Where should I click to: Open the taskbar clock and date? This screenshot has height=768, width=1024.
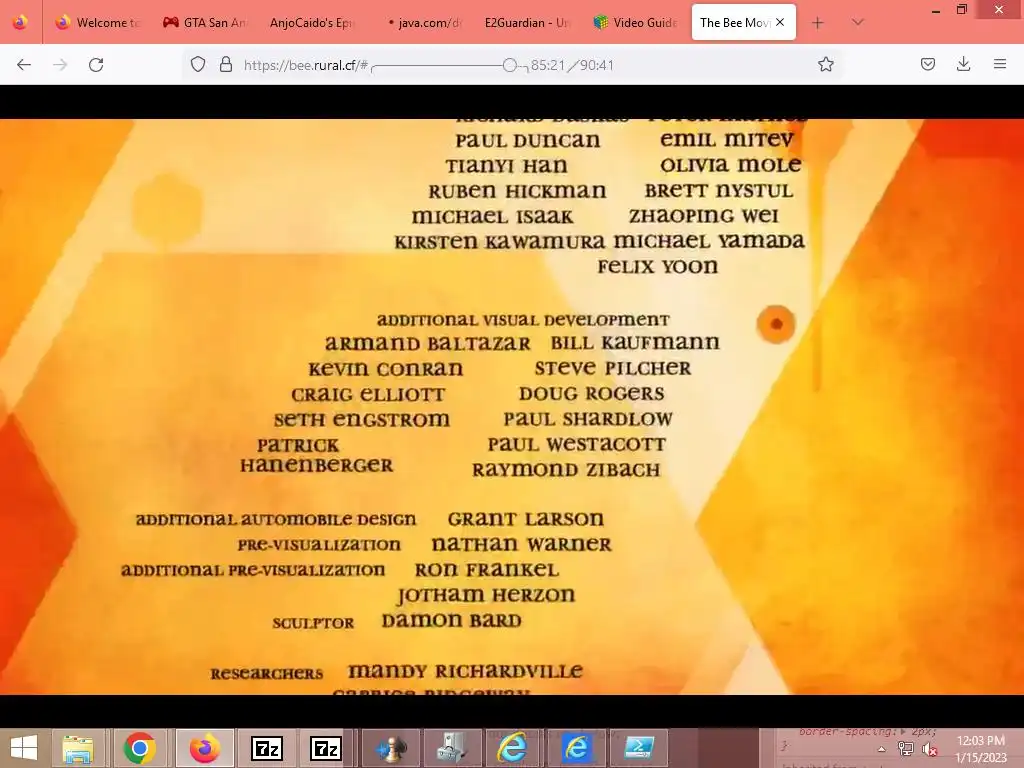(x=981, y=749)
